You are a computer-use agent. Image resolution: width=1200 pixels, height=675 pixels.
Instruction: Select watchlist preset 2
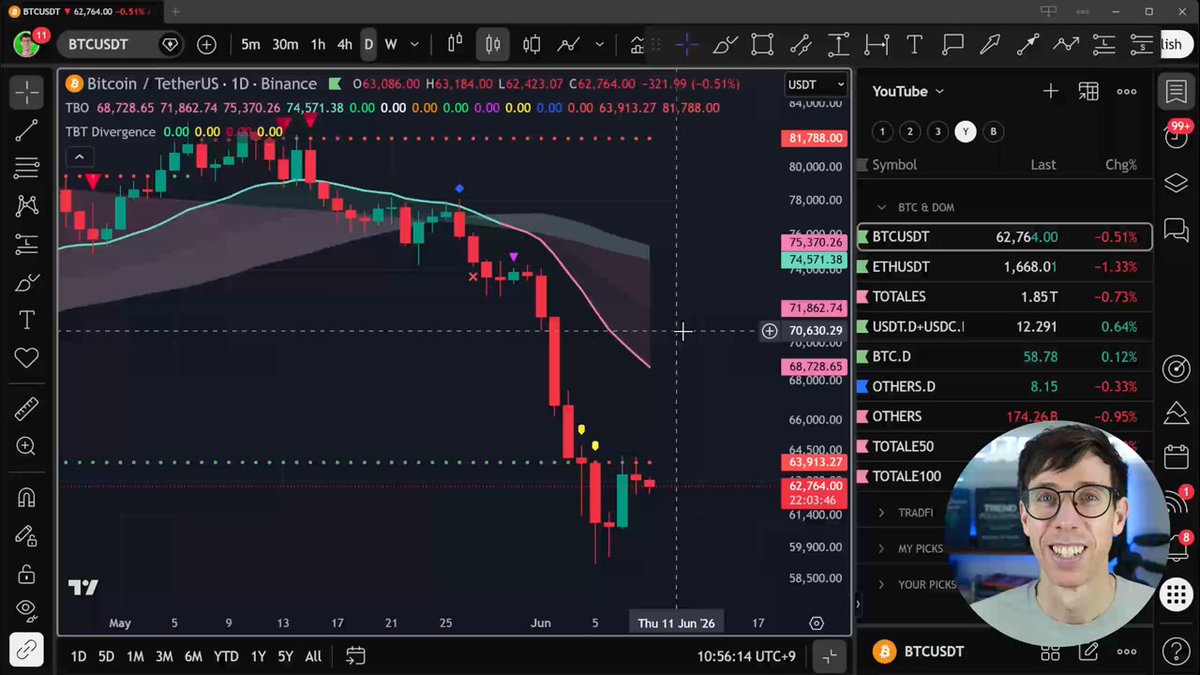[x=909, y=131]
